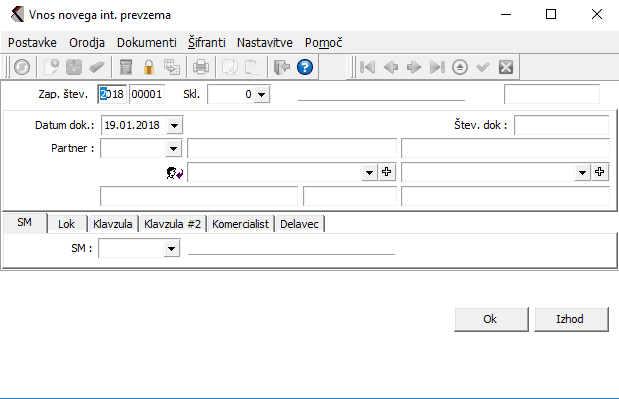
Task: Click the plus button after left contact dropdown
Action: click(386, 172)
